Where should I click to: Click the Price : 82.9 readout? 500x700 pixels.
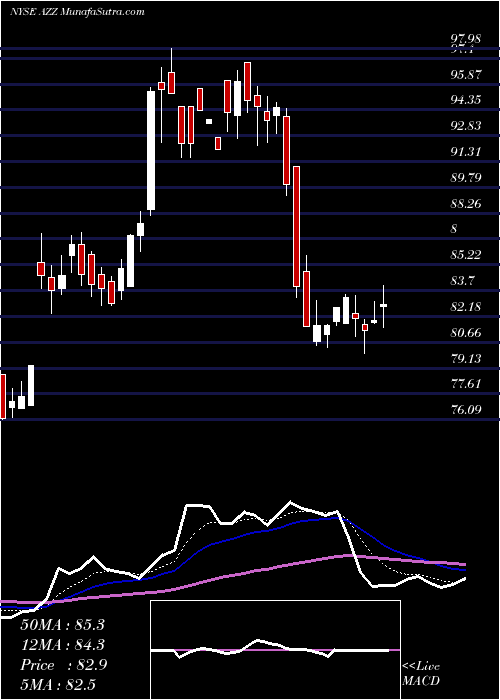(x=62, y=665)
